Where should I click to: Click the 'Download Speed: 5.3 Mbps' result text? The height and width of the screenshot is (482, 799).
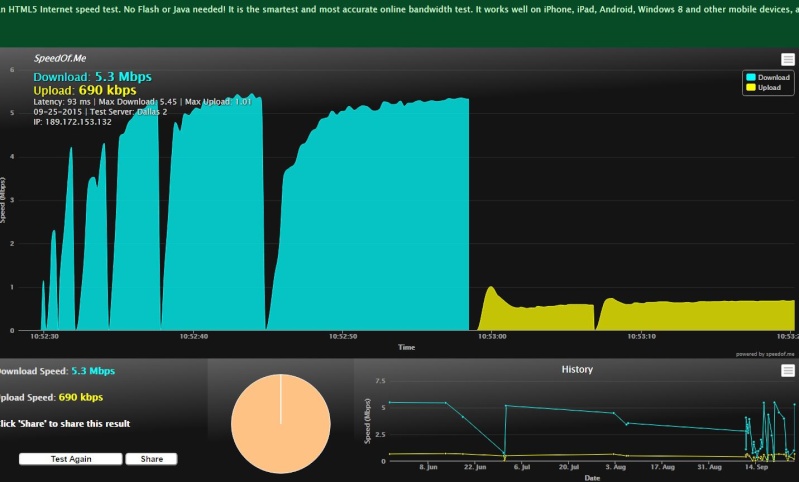point(57,371)
